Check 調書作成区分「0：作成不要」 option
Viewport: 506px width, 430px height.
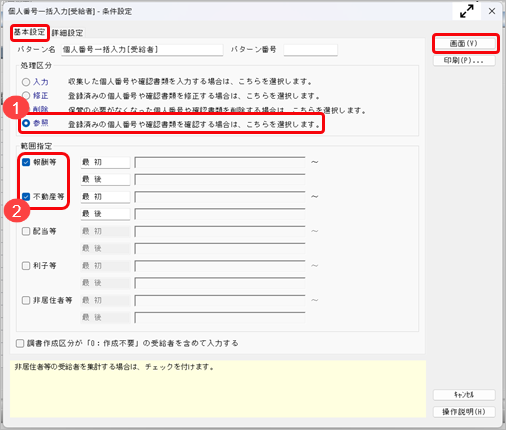point(20,343)
